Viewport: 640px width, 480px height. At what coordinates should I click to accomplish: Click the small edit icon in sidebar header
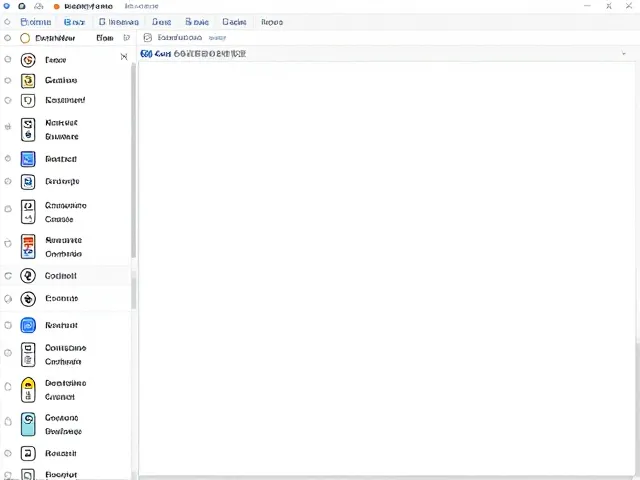[x=127, y=38]
